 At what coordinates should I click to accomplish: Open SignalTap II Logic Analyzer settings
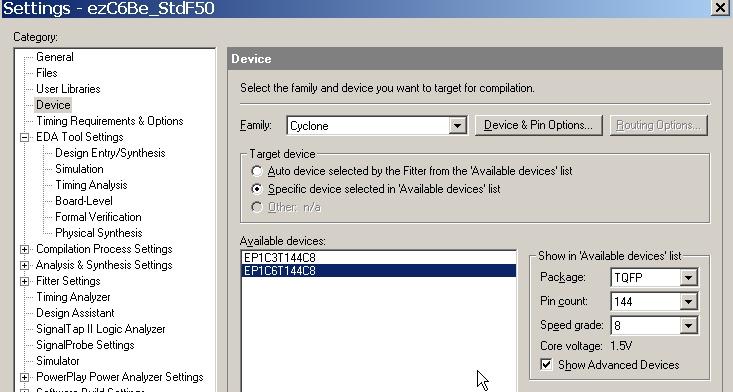tap(101, 329)
